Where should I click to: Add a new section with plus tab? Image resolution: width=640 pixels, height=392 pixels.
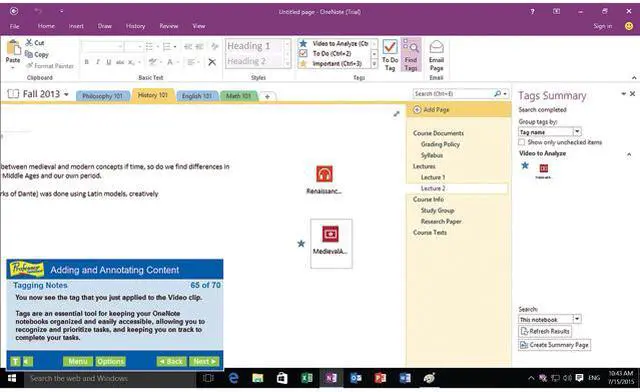coord(267,96)
